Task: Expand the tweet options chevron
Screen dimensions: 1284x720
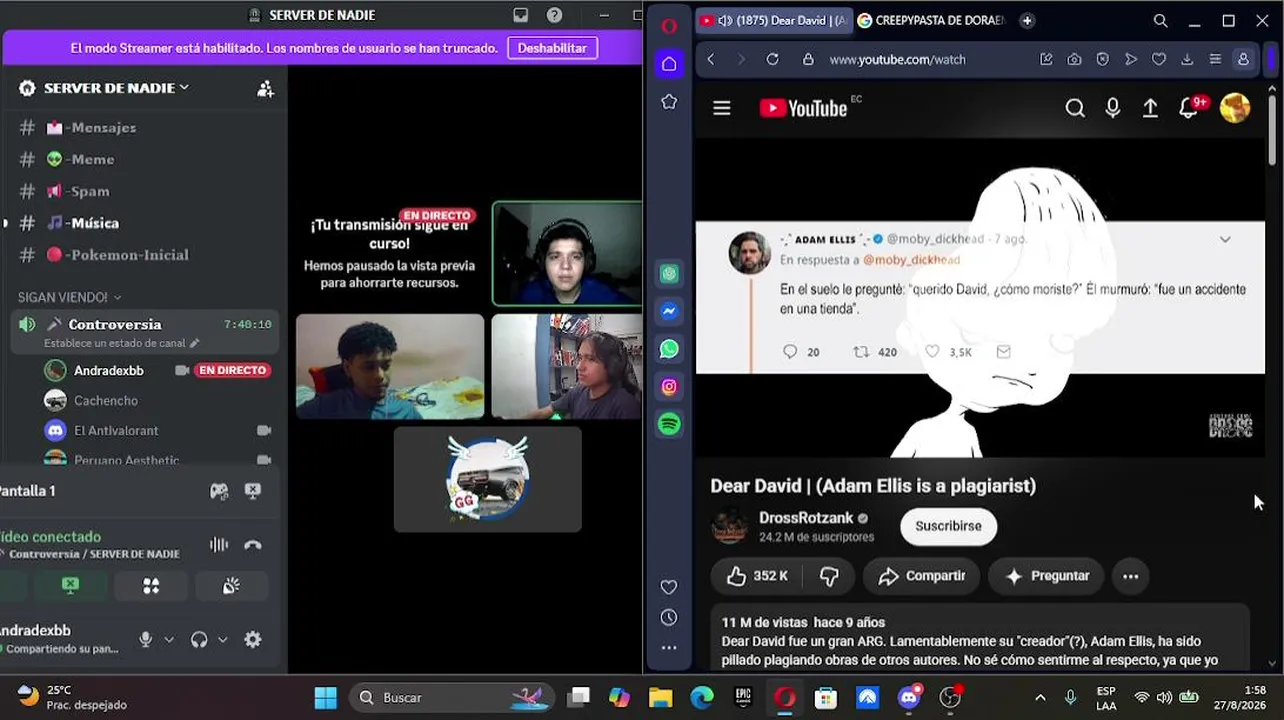Action: point(1225,239)
